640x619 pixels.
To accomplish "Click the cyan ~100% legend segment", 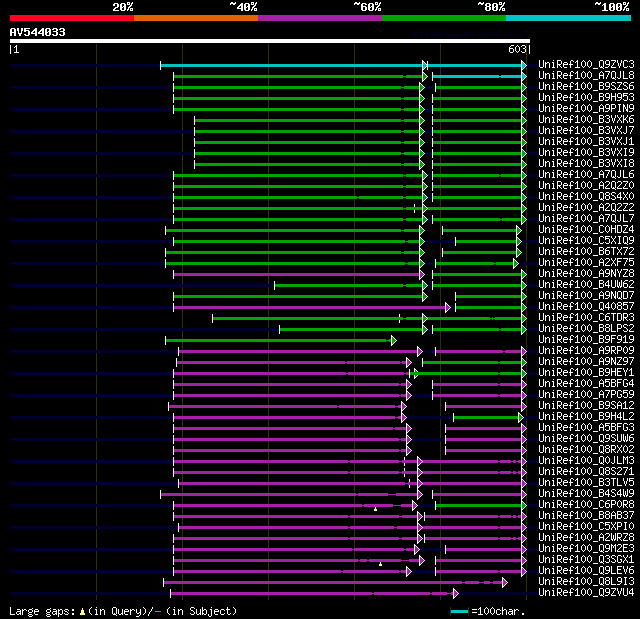I will click(569, 18).
